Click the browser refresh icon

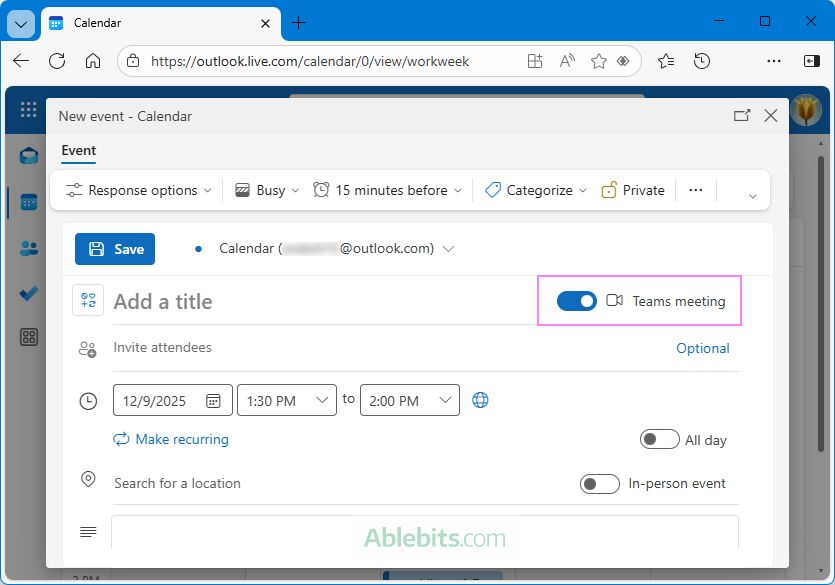pos(57,61)
